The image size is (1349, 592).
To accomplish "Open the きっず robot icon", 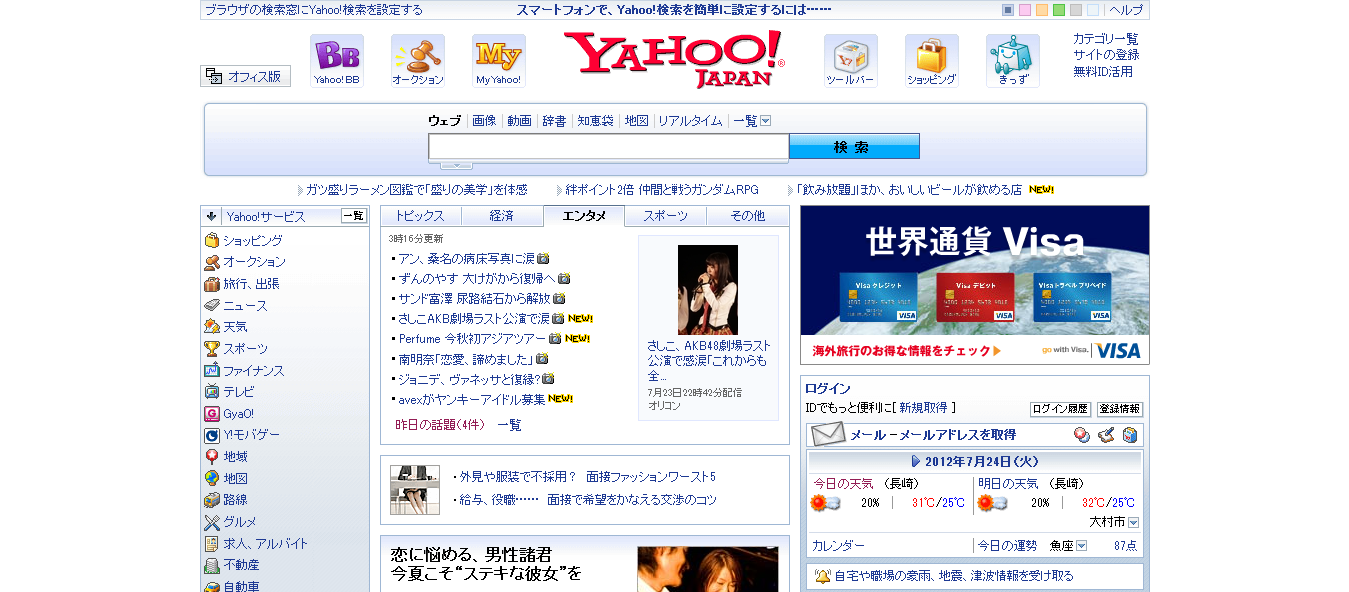I will pyautogui.click(x=1013, y=61).
